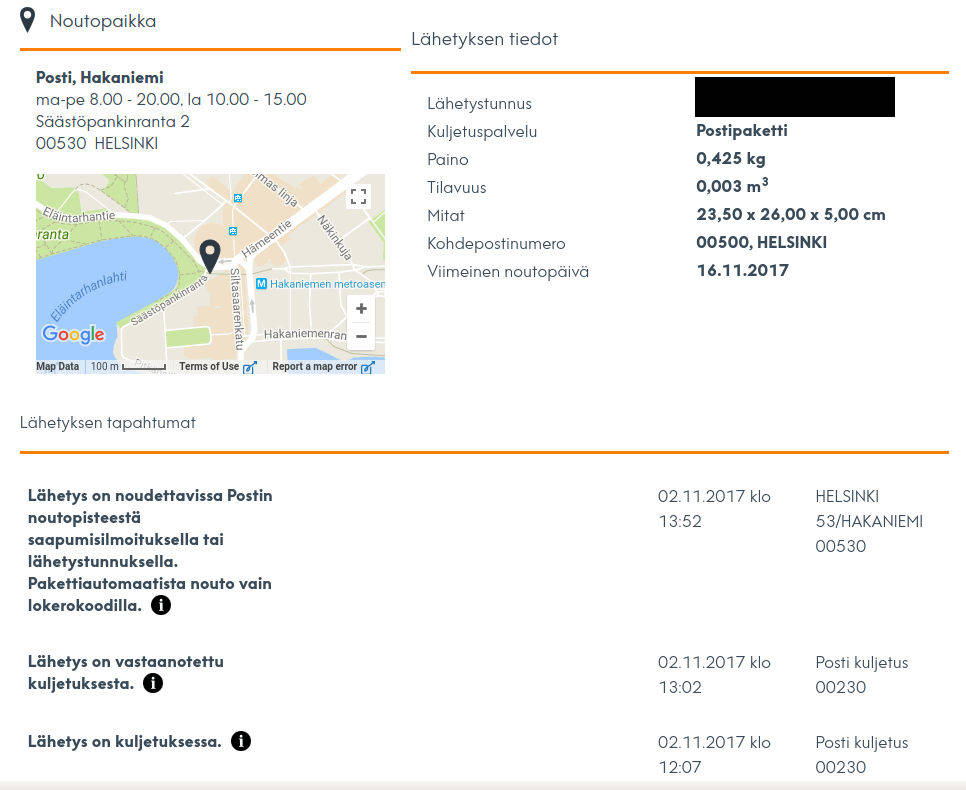
Task: Click the location pin icon beside Noutopaikka
Action: [x=27, y=18]
